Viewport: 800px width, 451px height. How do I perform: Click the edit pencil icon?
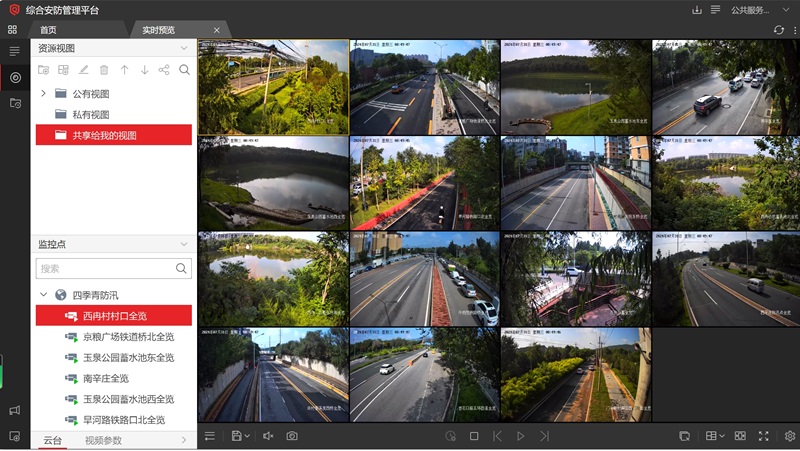(84, 70)
